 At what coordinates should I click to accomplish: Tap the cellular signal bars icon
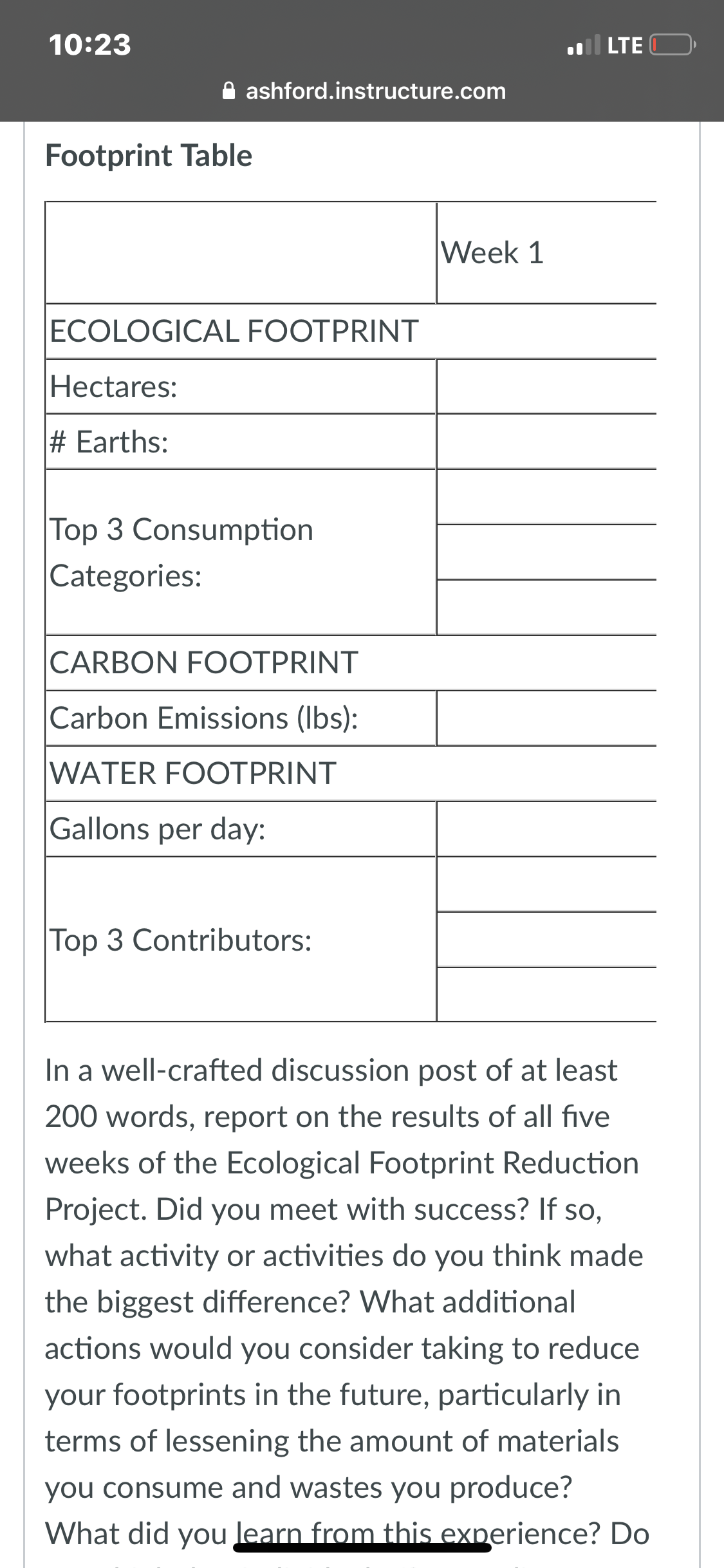[x=584, y=45]
